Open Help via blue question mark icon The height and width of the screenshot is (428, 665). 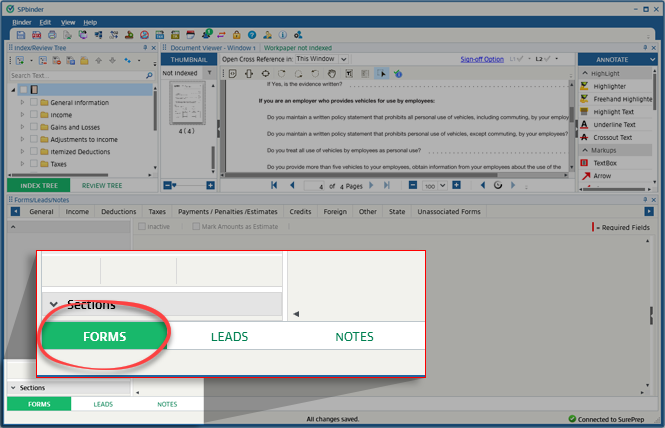[x=251, y=34]
